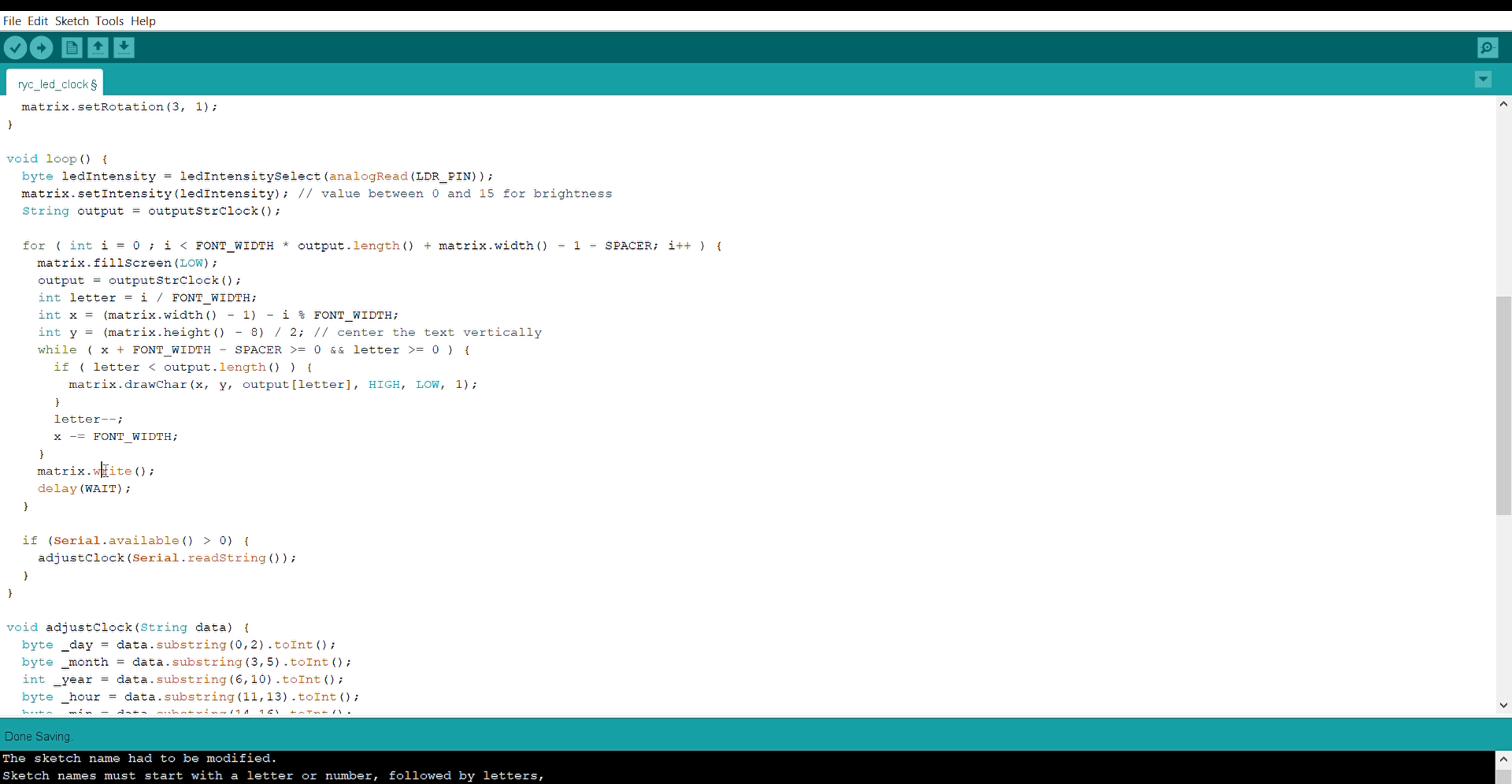Expand the tab options dropdown arrow

pos(1483,80)
